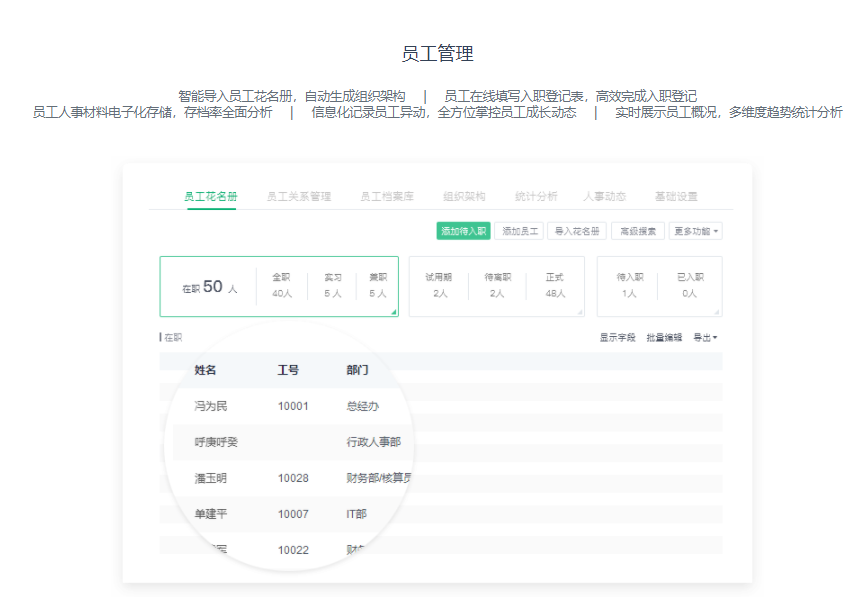Select the 待入职 1人 statistic
This screenshot has height=597, width=853.
coord(630,286)
